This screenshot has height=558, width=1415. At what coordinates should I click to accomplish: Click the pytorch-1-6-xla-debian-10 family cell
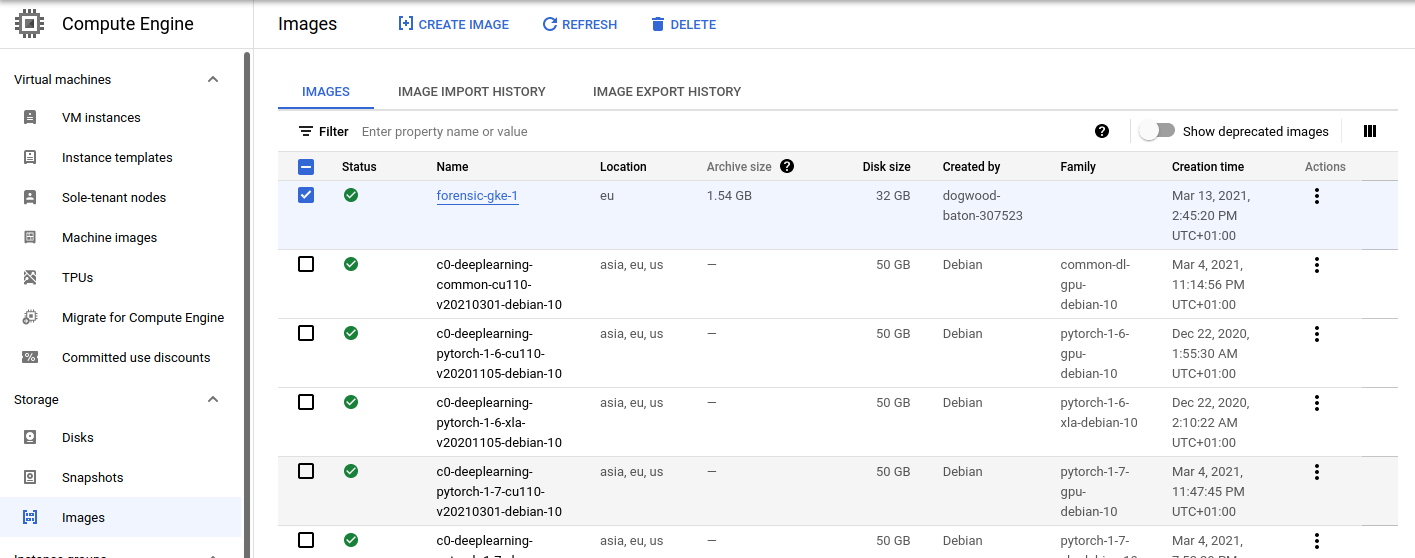1099,413
